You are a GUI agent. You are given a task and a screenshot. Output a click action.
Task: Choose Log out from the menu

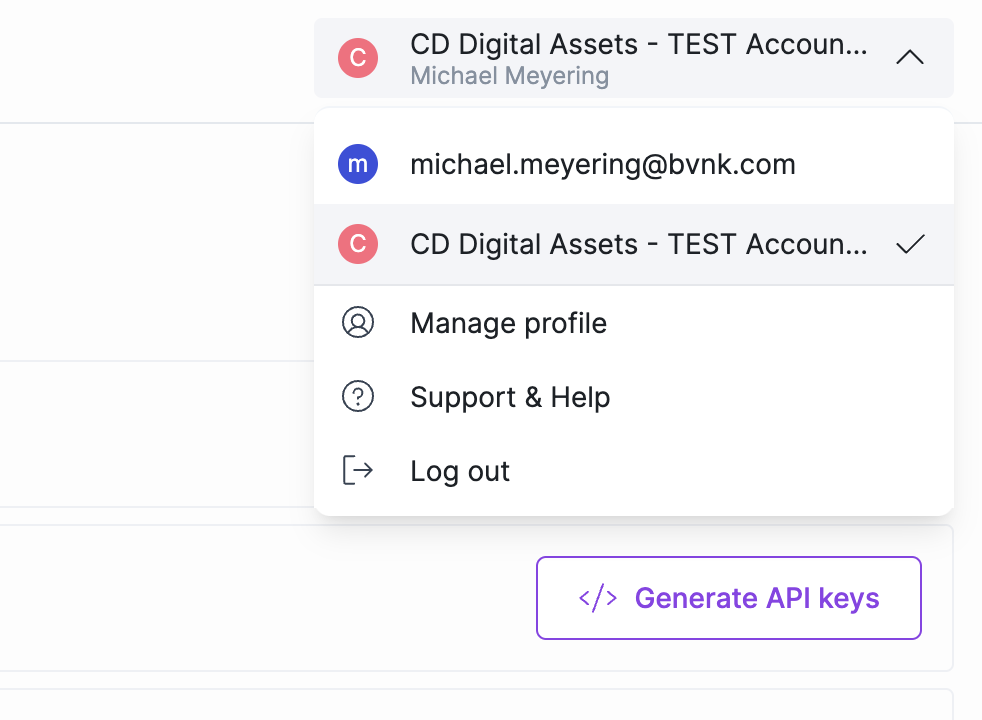point(633,471)
